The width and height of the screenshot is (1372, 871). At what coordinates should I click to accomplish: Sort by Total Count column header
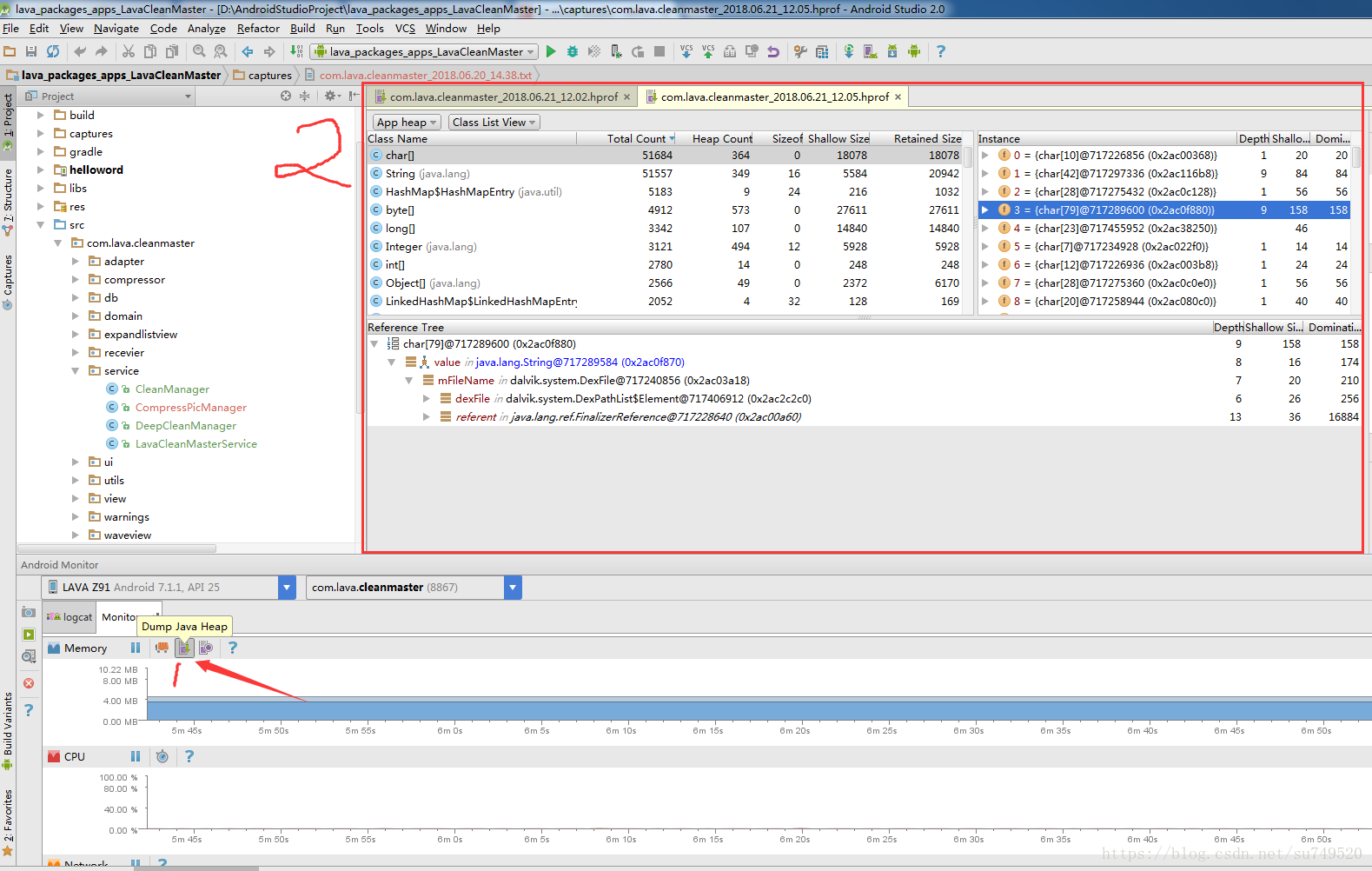pos(639,139)
